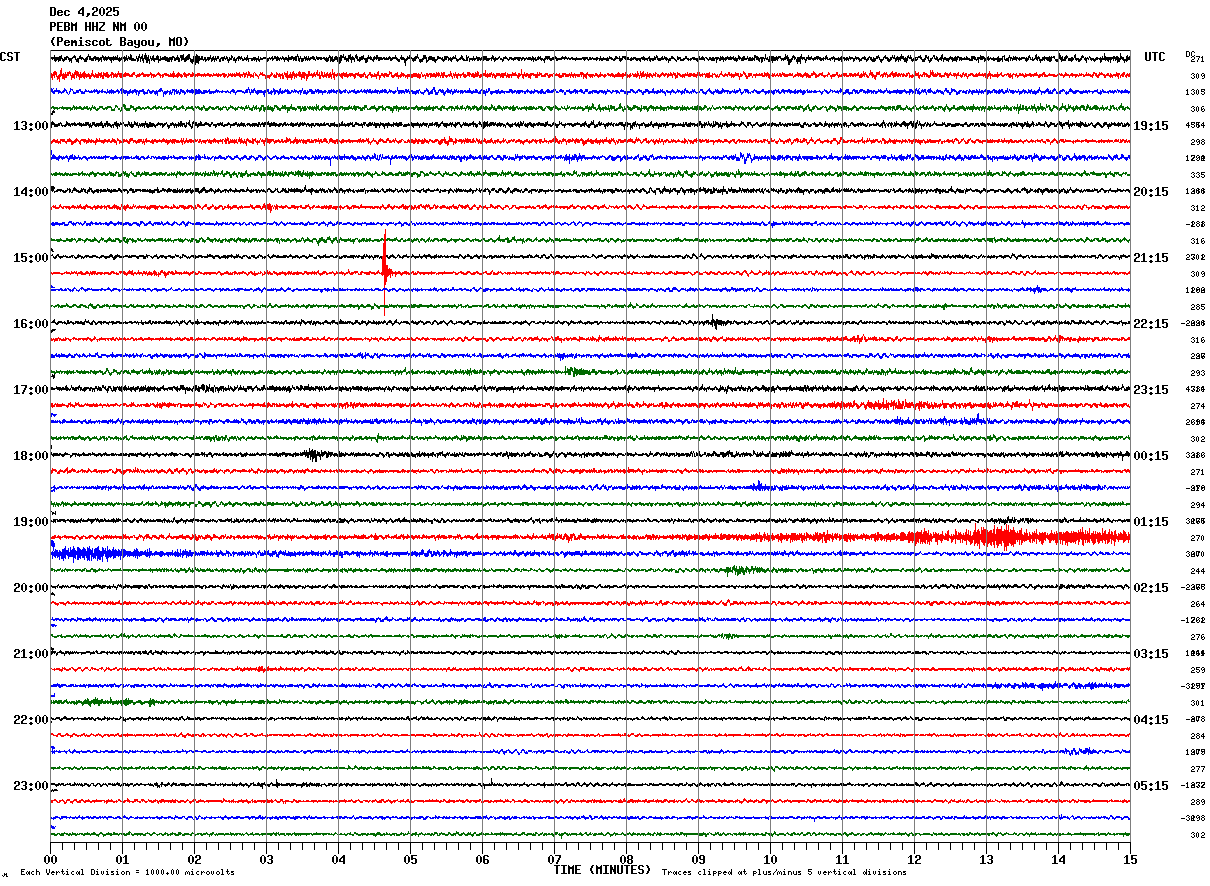
Task: Click the "Each Vertical Division" scale note
Action: click(127, 873)
